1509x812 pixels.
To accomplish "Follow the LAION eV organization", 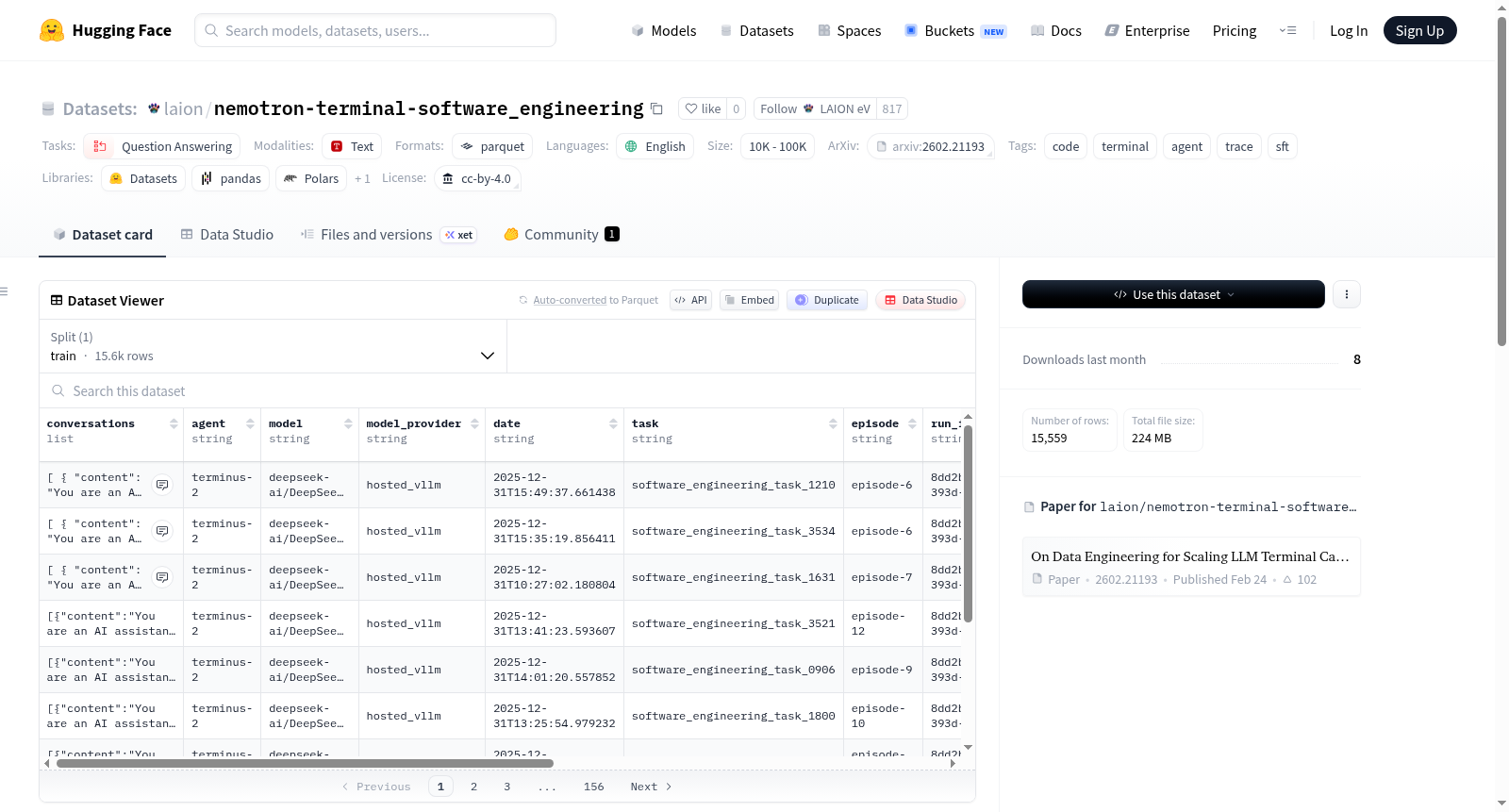I will click(815, 108).
